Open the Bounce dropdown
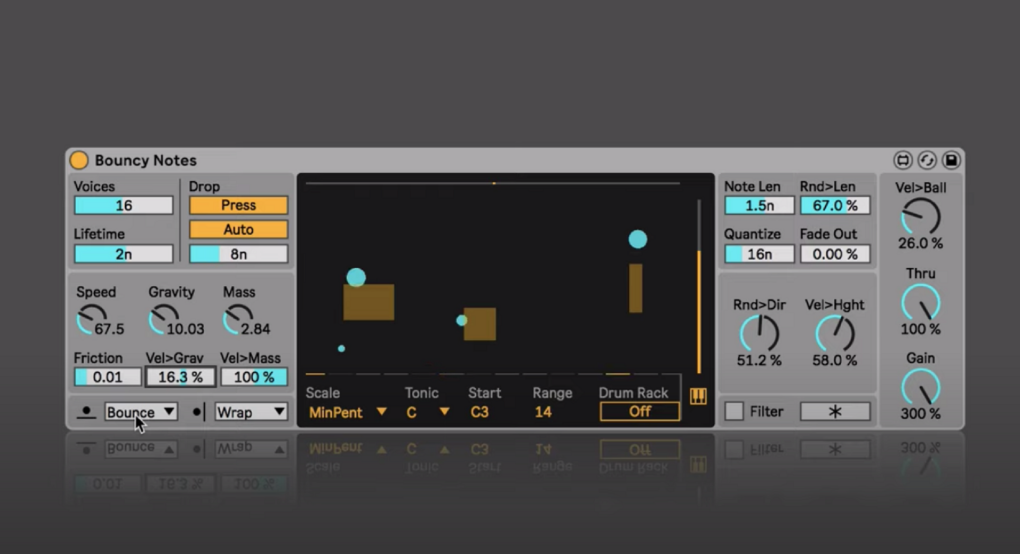The height and width of the screenshot is (554, 1020). point(141,412)
